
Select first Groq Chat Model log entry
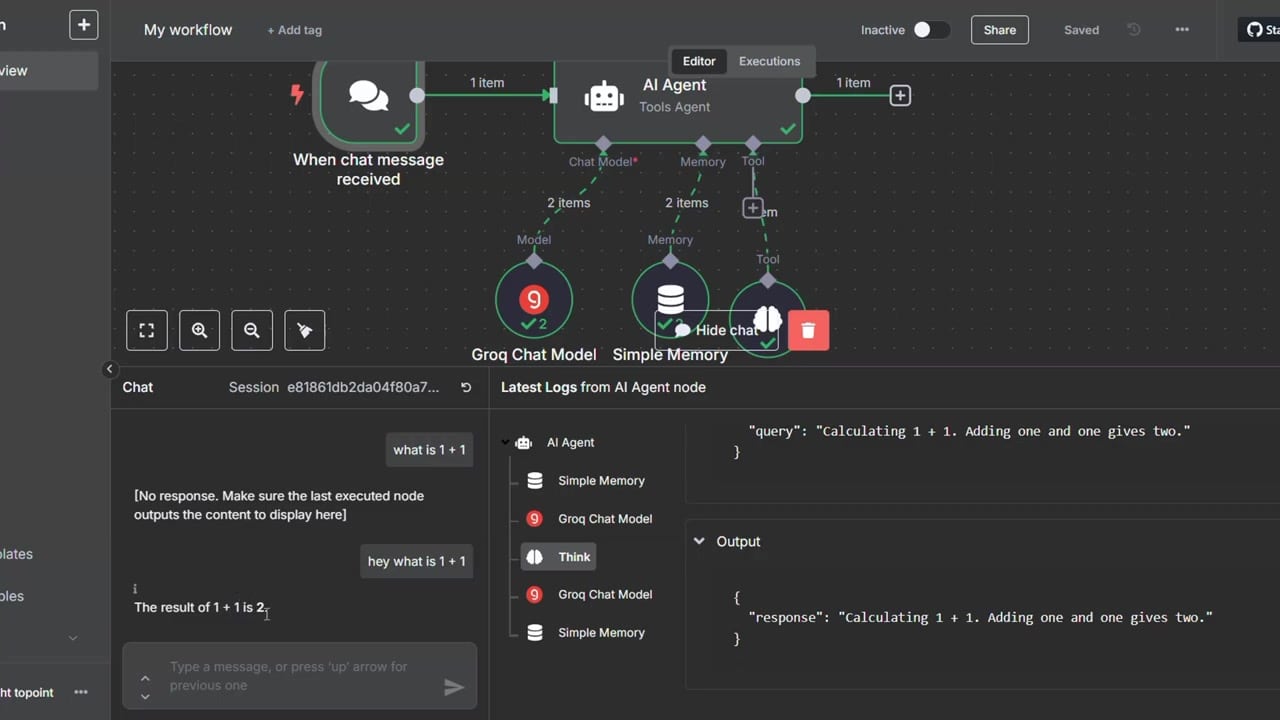[x=590, y=519]
